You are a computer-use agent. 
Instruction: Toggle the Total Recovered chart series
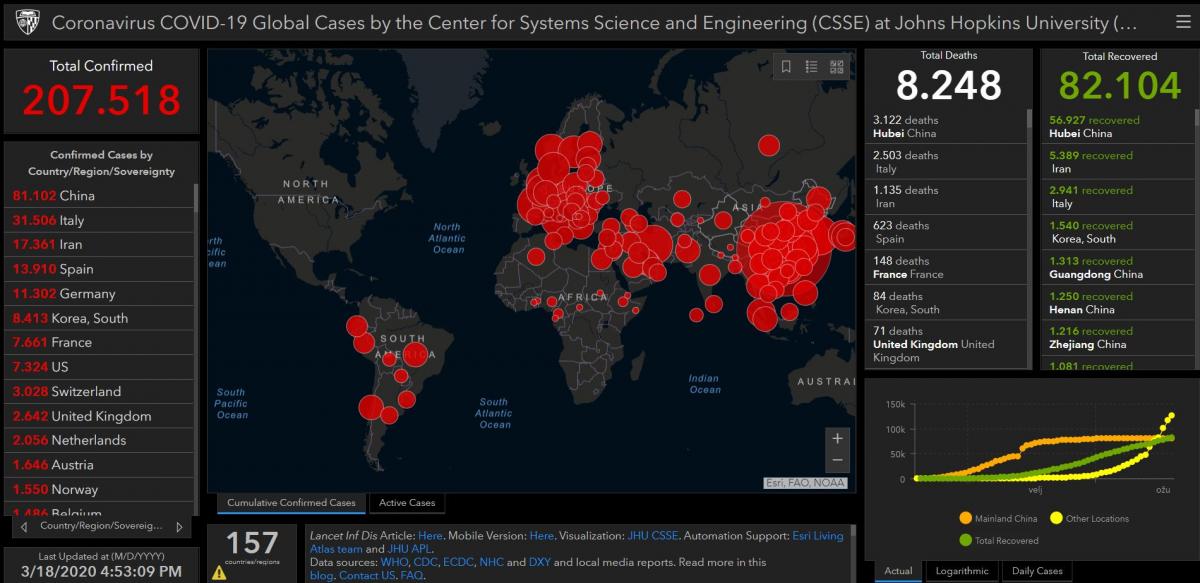[1000, 541]
